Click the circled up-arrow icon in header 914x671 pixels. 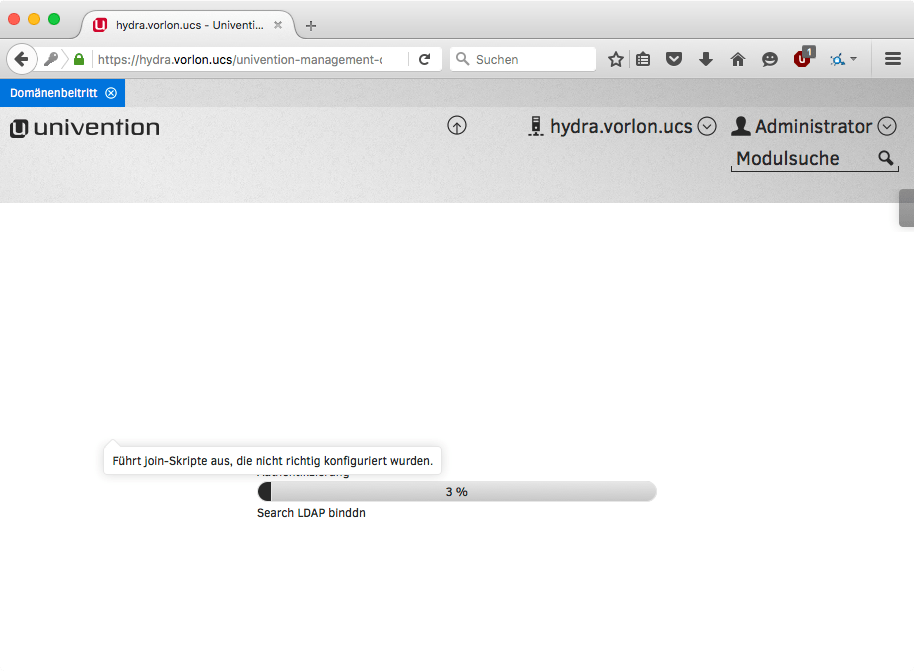(x=457, y=126)
